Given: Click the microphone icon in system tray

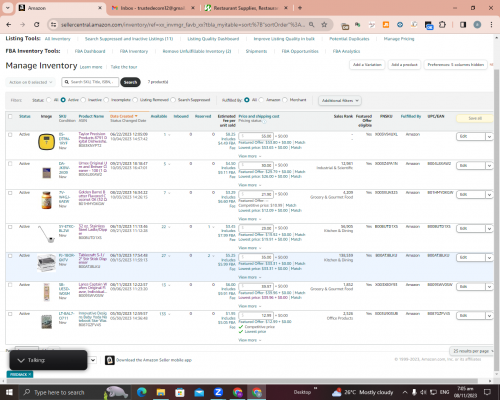Looking at the screenshot, I should pyautogui.click(x=414, y=392).
